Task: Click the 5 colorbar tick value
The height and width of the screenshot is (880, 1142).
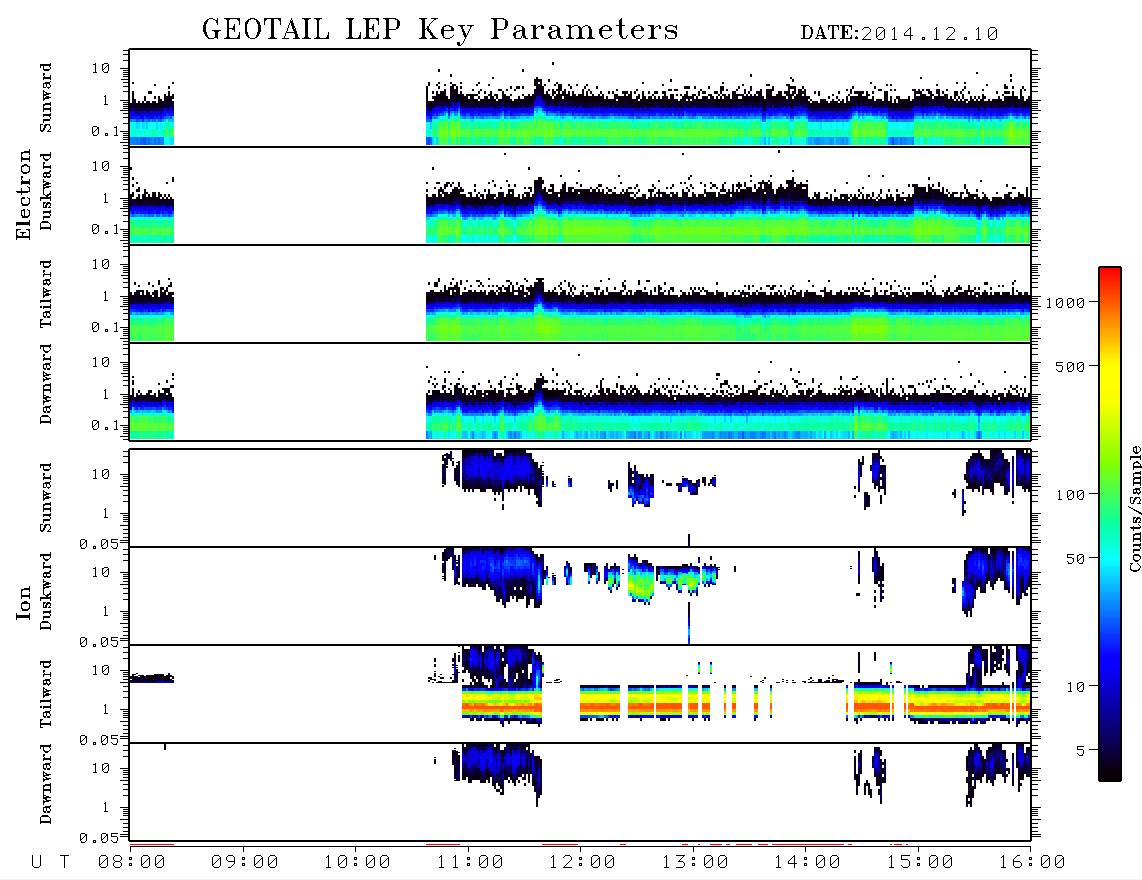Action: [1080, 750]
